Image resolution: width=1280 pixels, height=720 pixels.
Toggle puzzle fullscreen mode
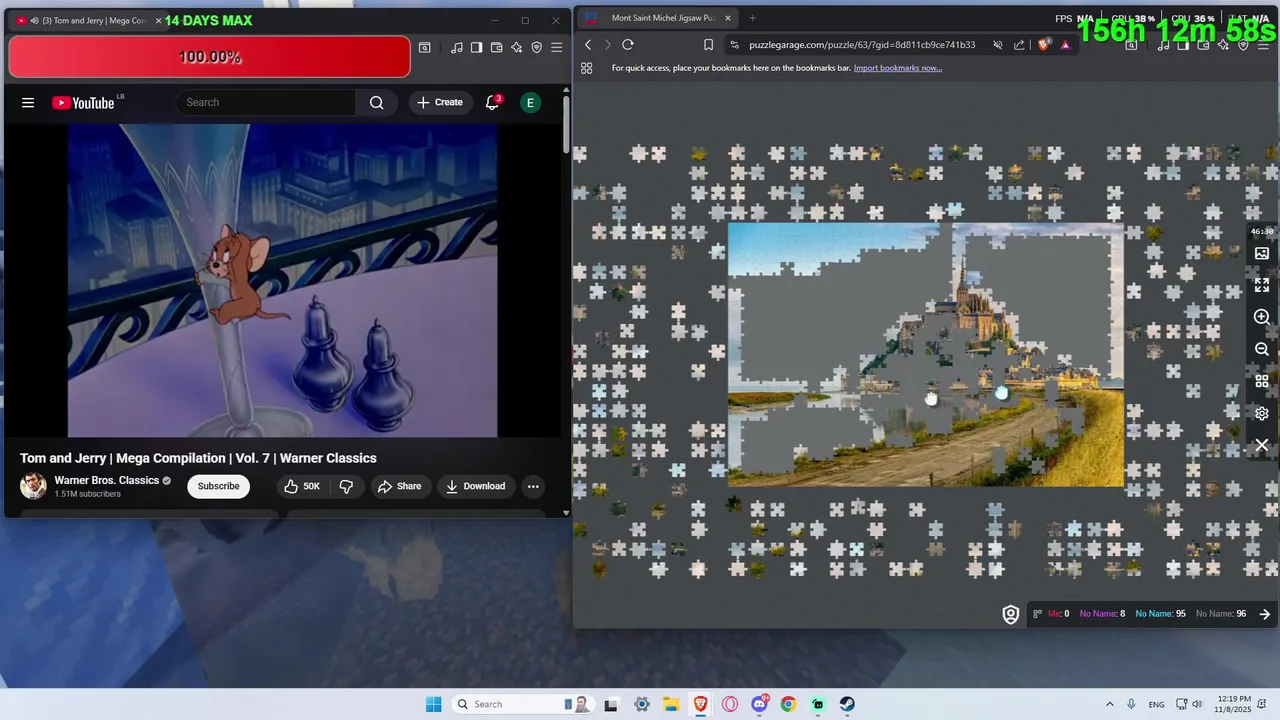click(x=1262, y=285)
